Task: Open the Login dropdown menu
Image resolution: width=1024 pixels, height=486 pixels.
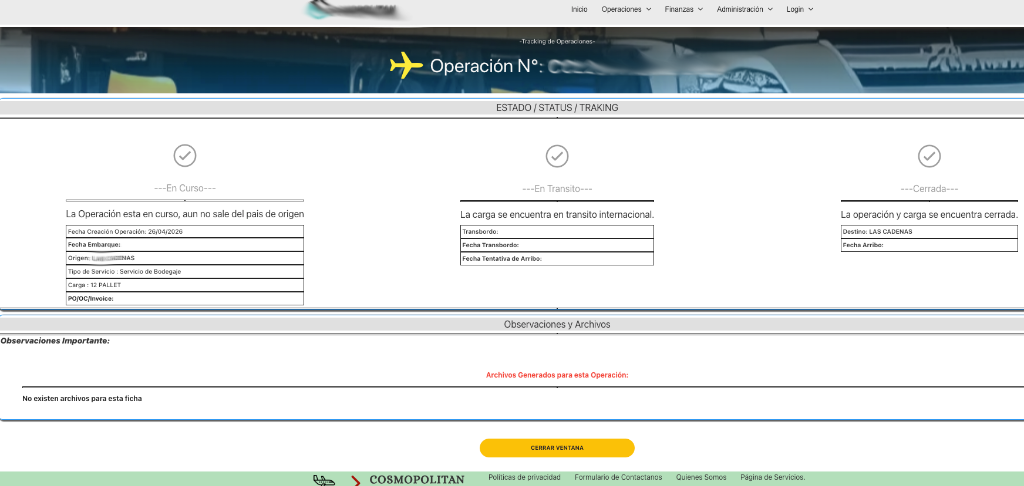Action: [x=800, y=9]
